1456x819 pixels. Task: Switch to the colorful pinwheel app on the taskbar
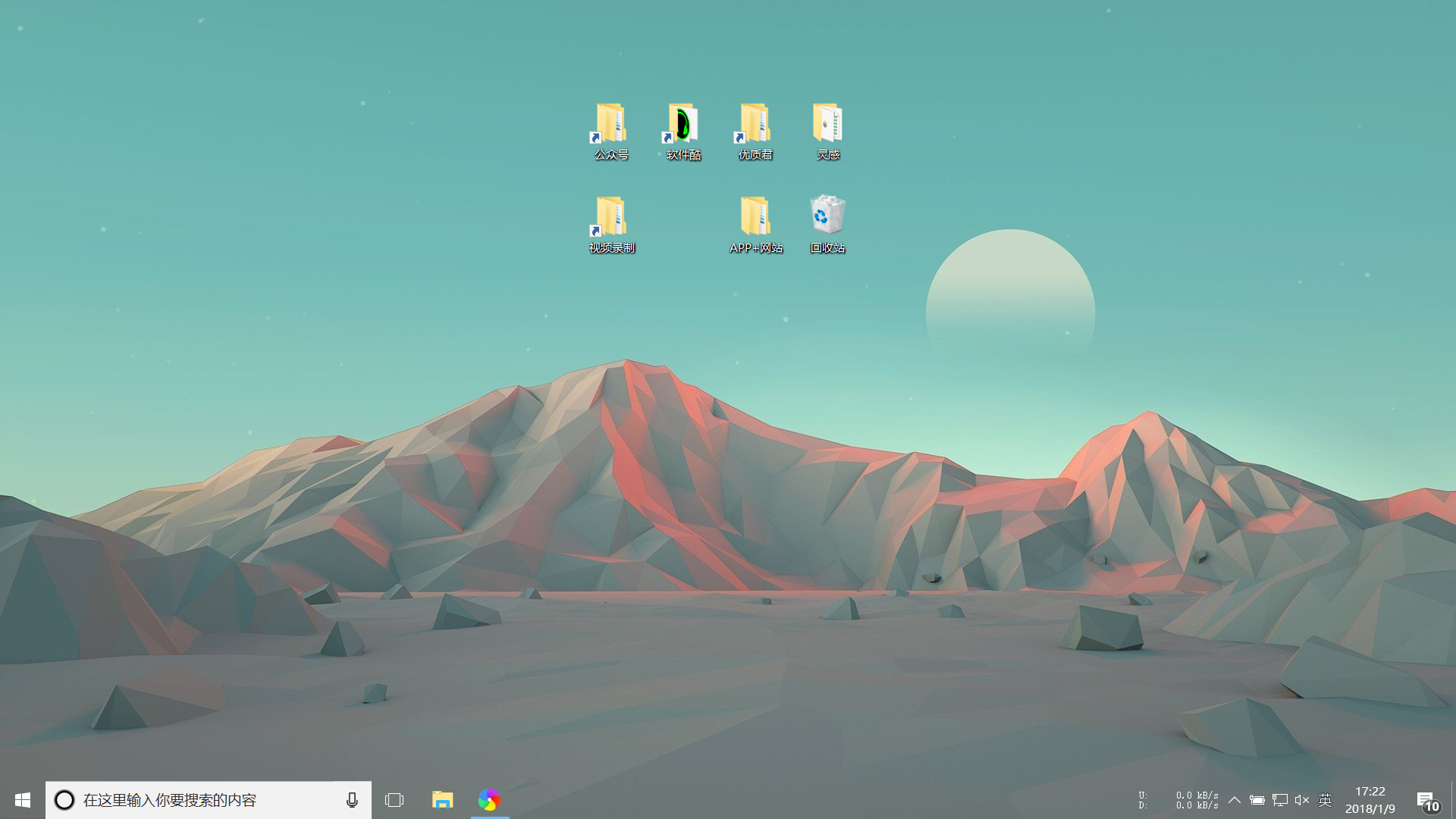pyautogui.click(x=489, y=800)
